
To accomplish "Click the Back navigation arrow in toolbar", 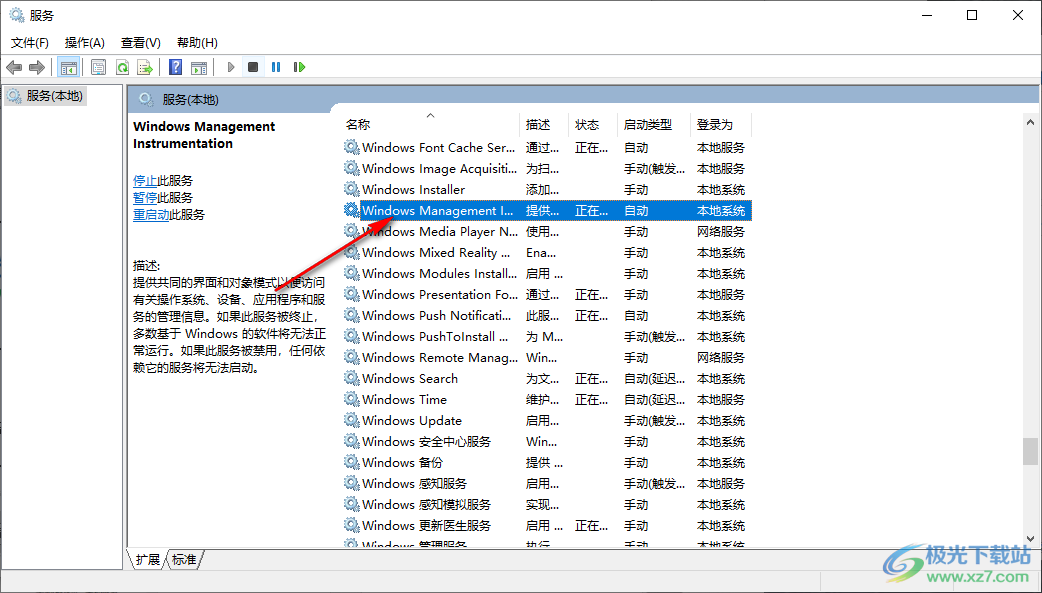I will (14, 67).
